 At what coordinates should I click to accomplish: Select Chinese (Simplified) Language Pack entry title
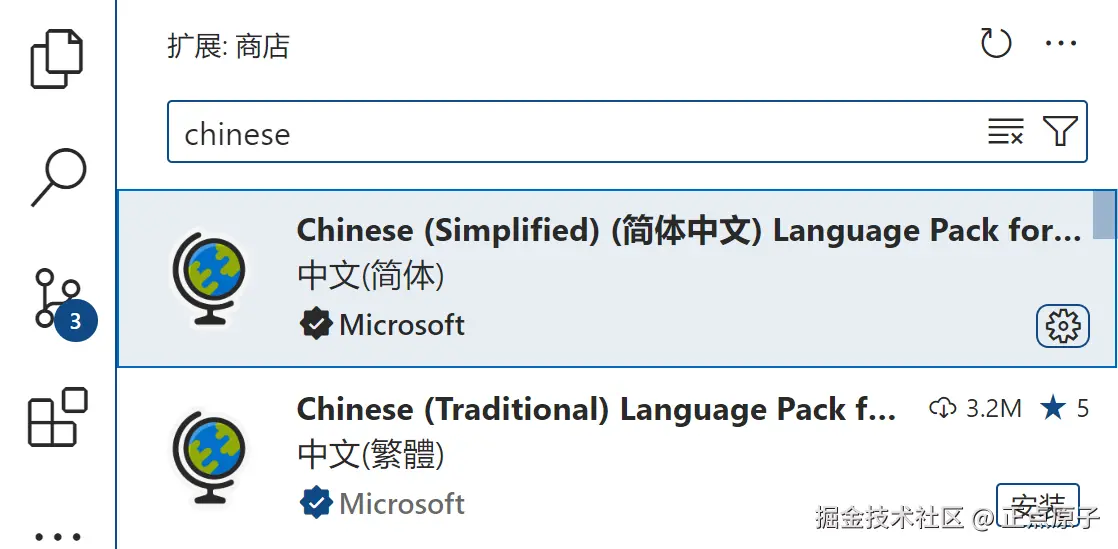pos(688,231)
